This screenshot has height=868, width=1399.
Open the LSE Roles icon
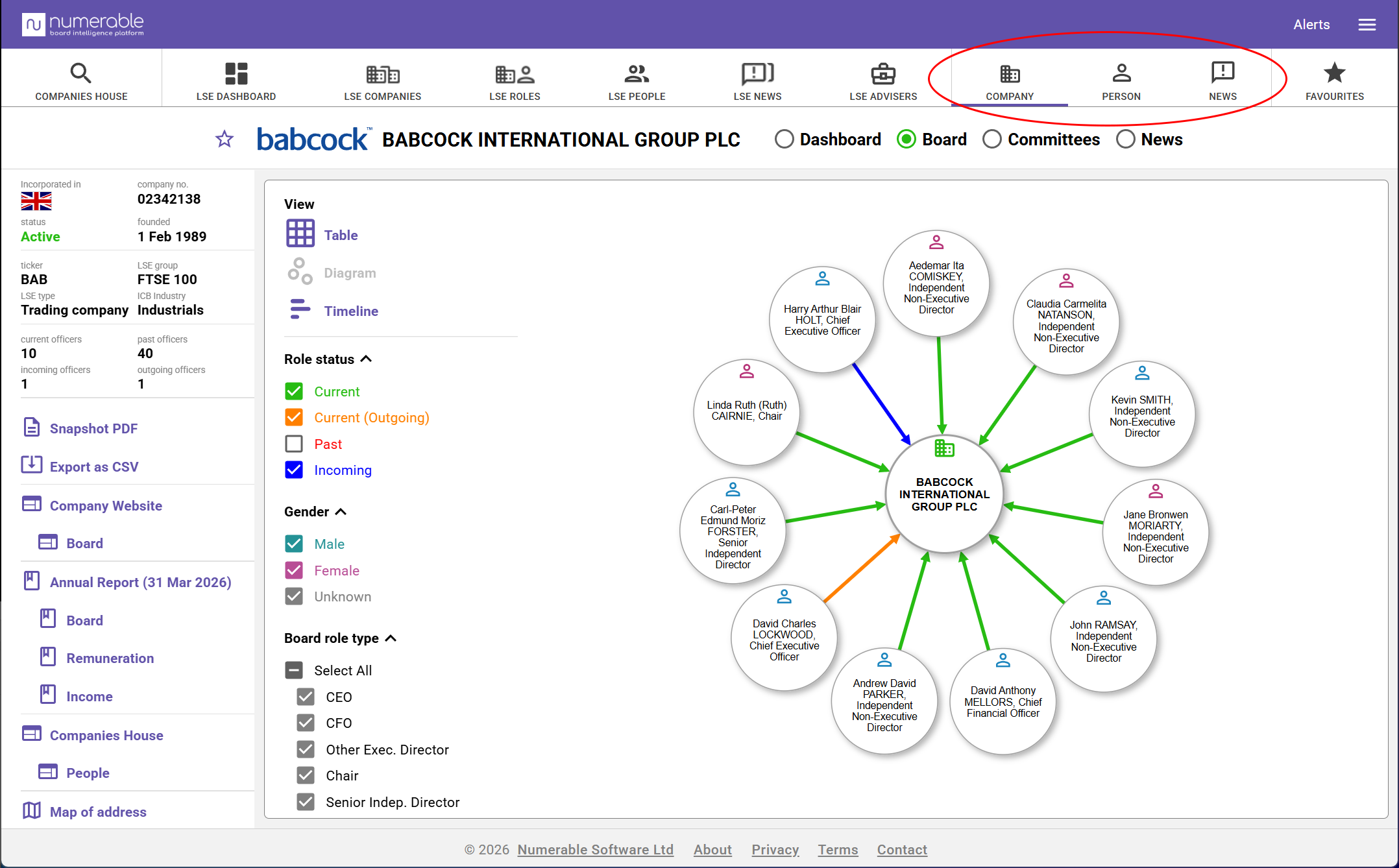pyautogui.click(x=515, y=74)
